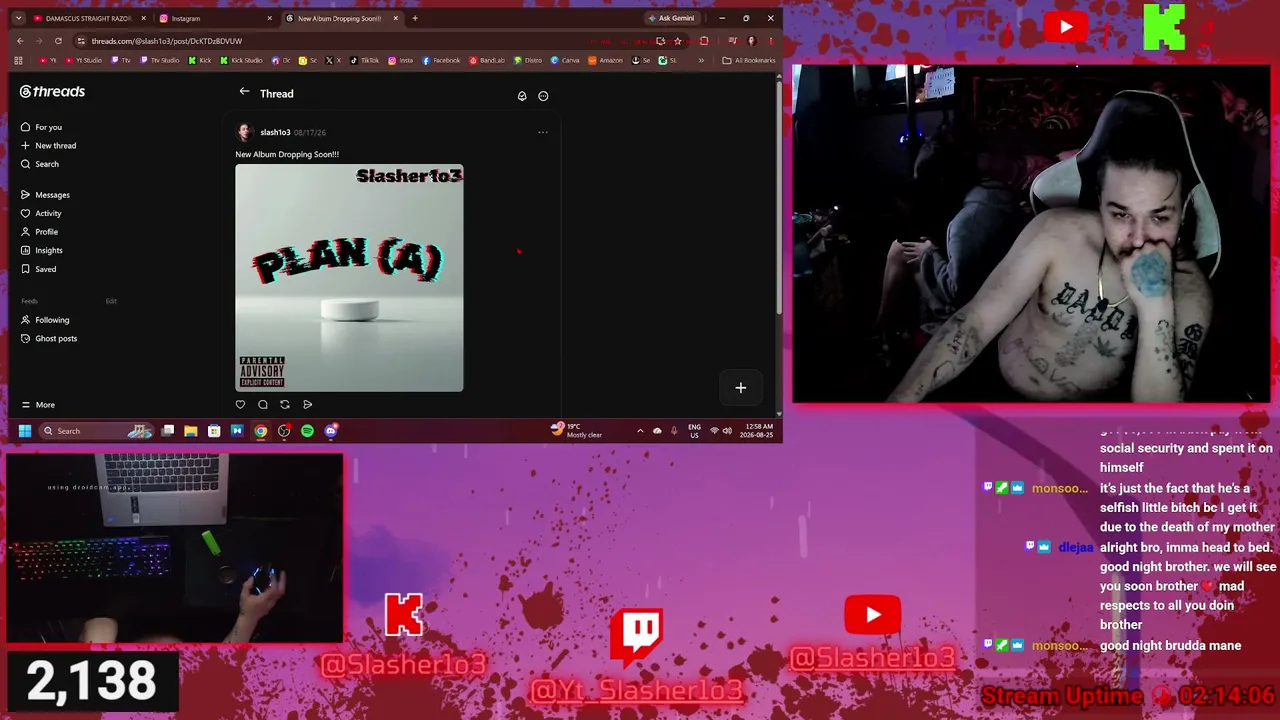
Task: Click the bell notification icon on Thread header
Action: [522, 96]
